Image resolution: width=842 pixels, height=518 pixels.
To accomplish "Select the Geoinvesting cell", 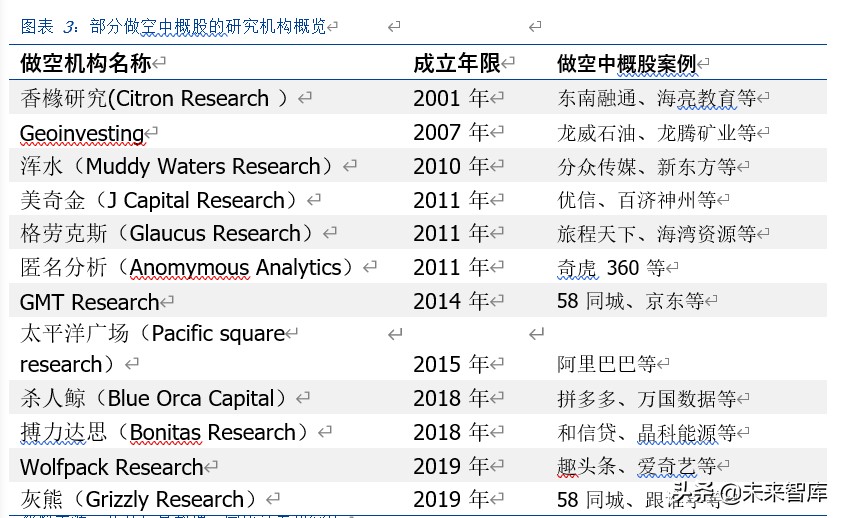I will coord(82,133).
